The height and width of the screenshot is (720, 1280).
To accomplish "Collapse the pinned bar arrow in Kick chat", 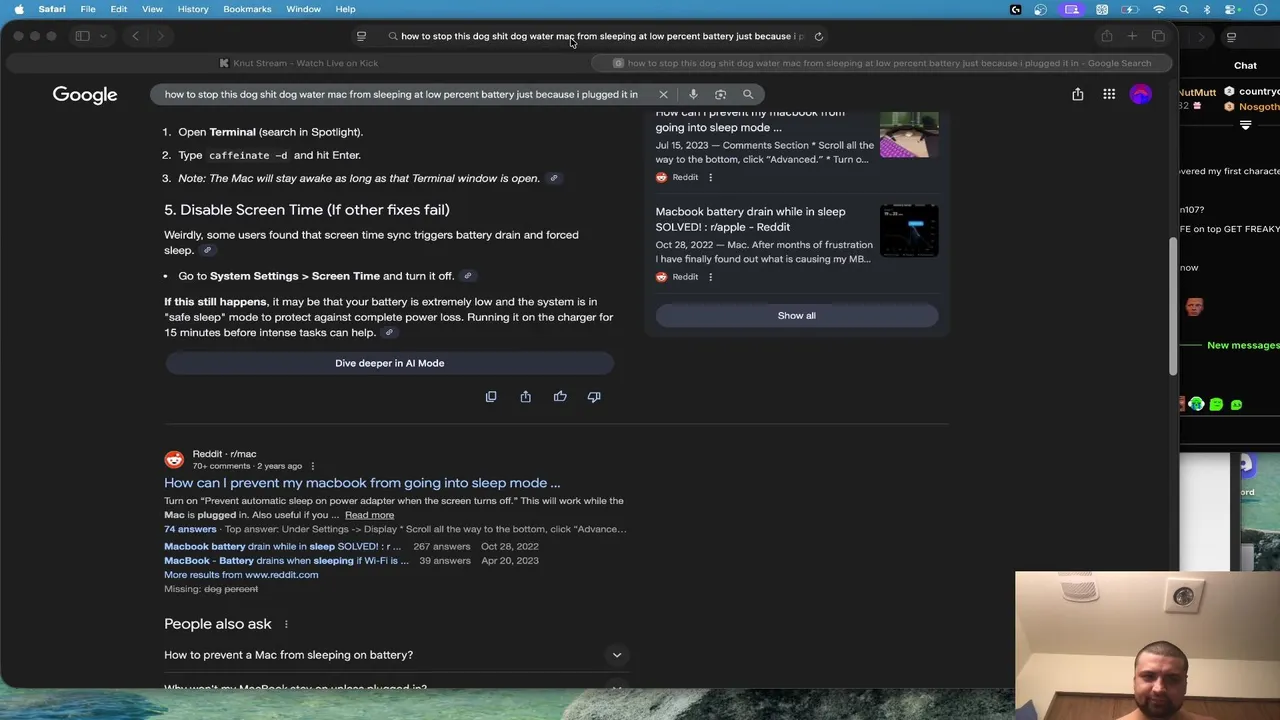I will click(x=1245, y=126).
